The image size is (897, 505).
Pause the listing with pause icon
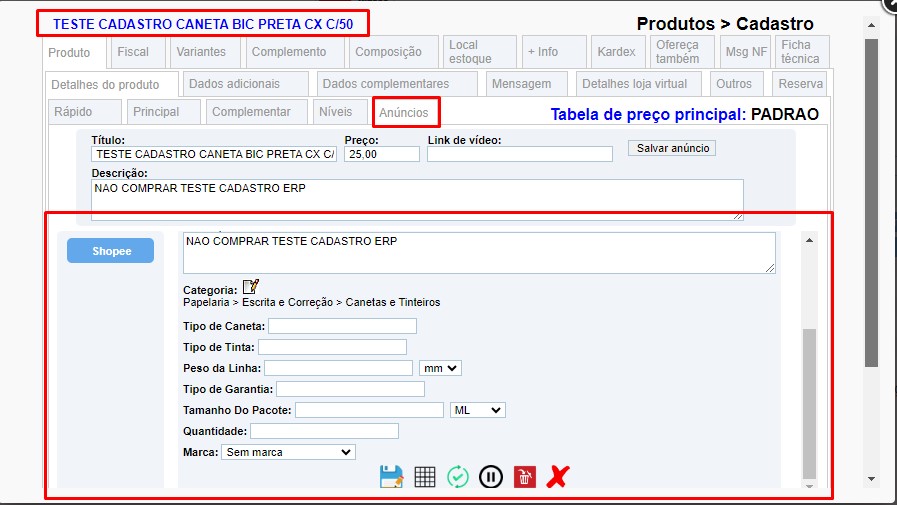coord(491,476)
